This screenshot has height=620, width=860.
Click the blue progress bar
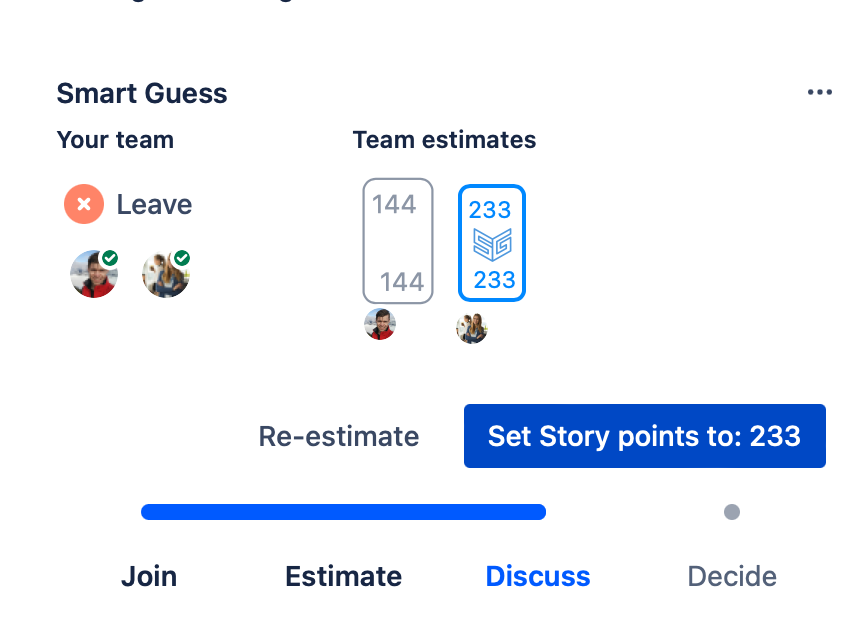point(343,511)
